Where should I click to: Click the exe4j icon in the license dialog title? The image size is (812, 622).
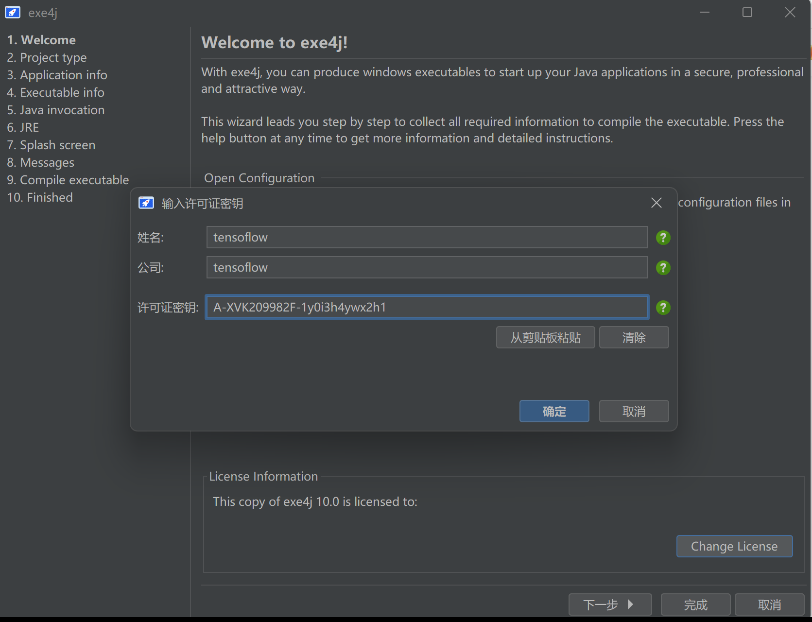click(146, 203)
